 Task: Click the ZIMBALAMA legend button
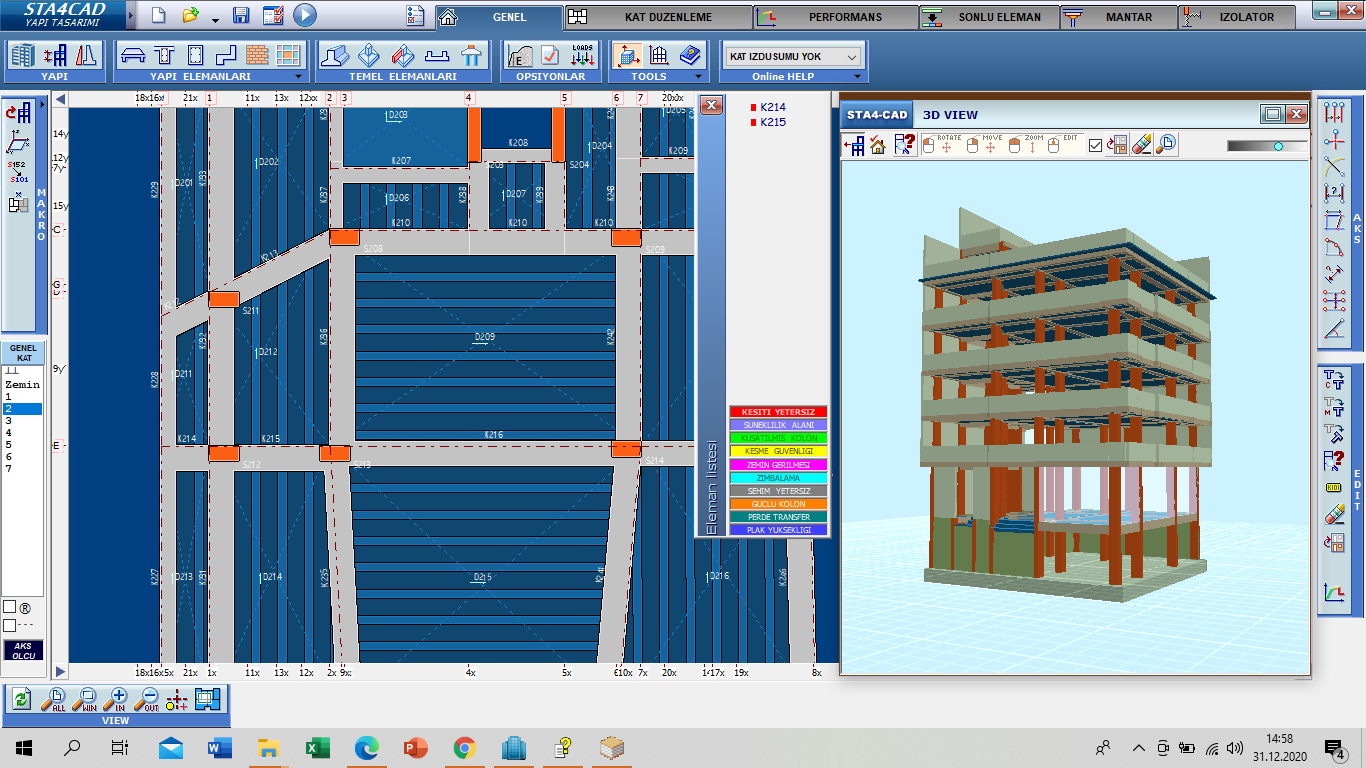(778, 478)
